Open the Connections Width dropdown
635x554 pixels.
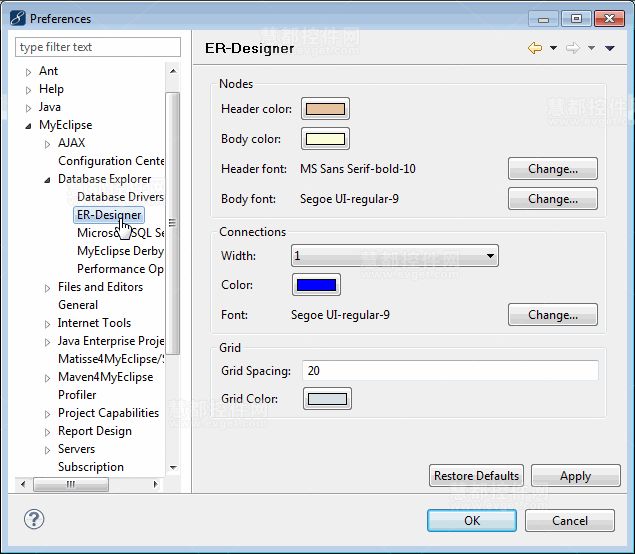[394, 256]
